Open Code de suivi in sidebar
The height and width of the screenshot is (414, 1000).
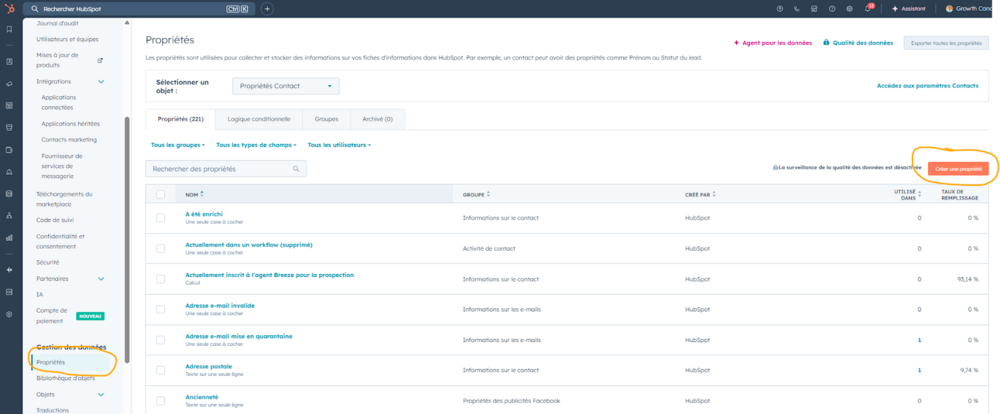[56, 220]
